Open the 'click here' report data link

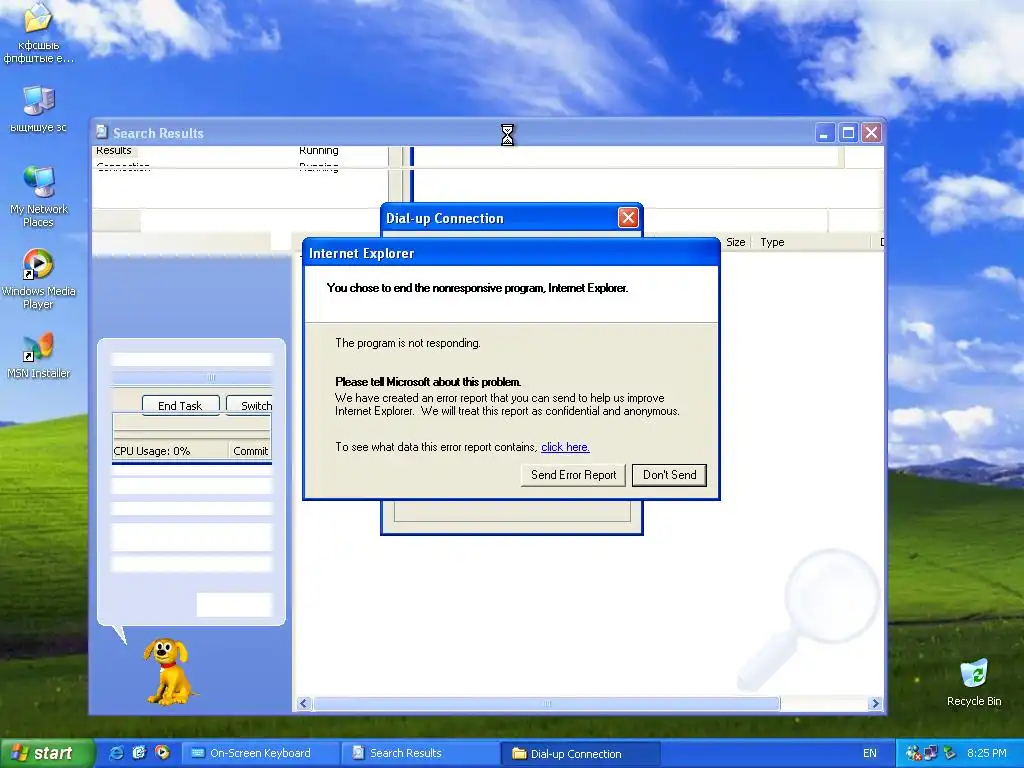pos(565,447)
